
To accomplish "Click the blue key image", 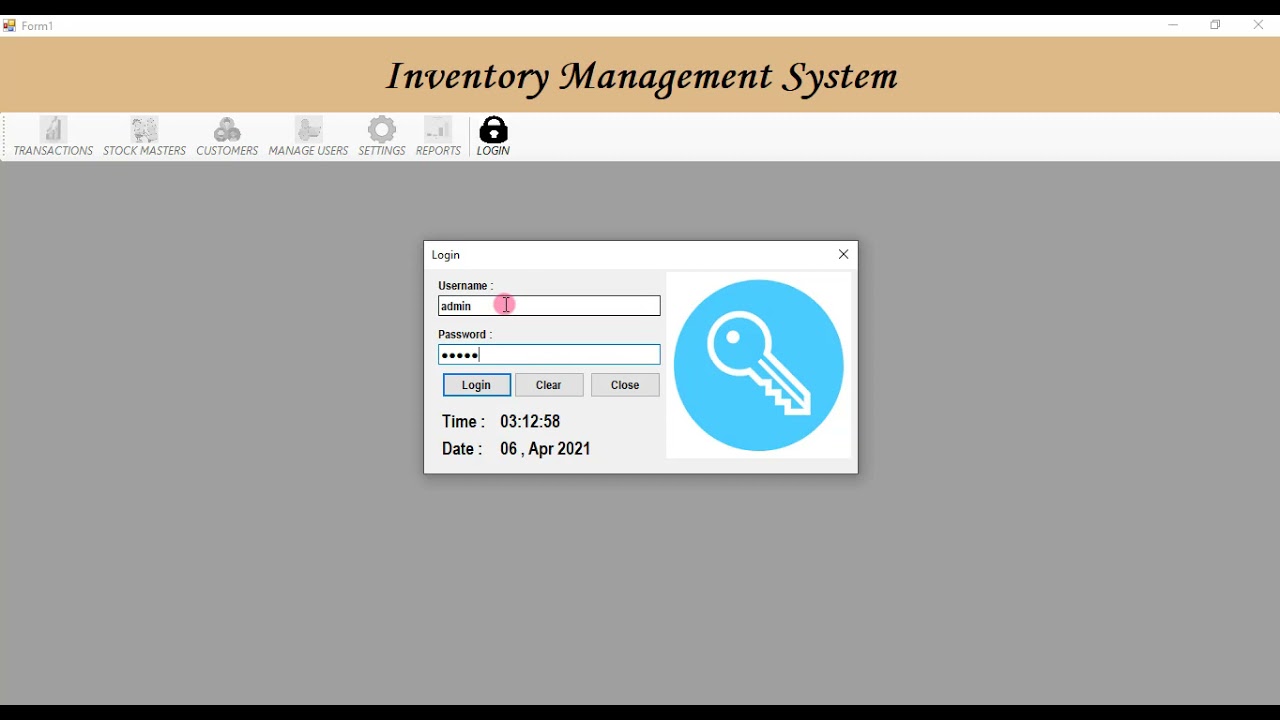I will (x=760, y=366).
